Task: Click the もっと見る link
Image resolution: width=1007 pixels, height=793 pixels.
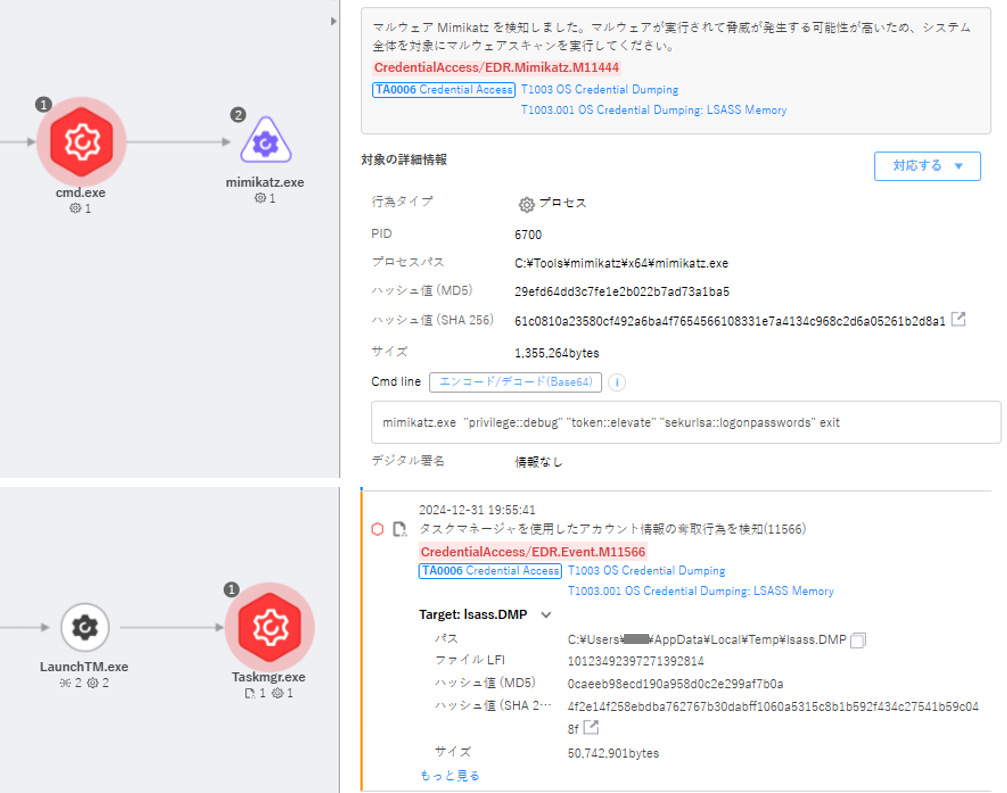Action: [450, 775]
